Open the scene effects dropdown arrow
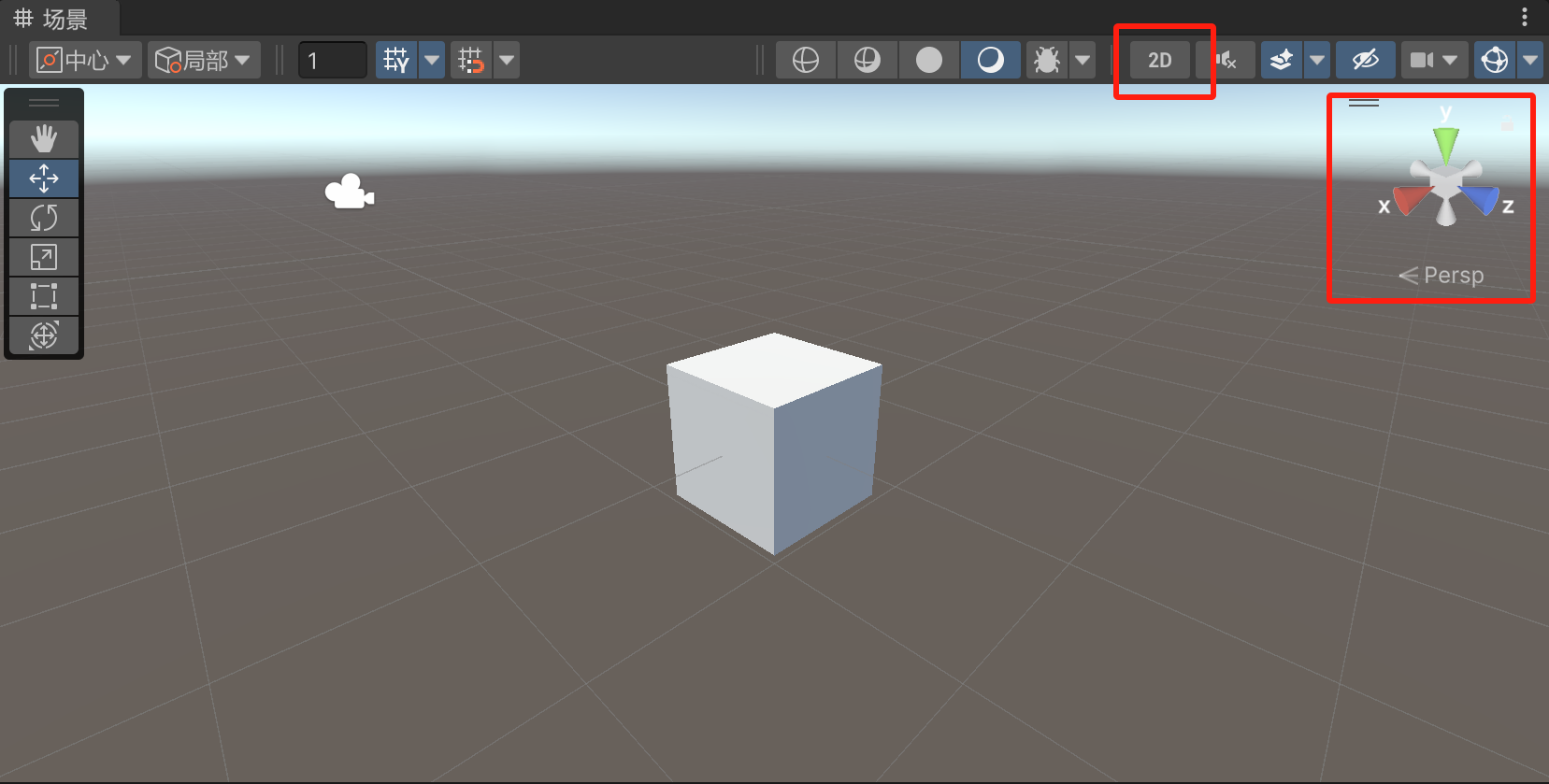The width and height of the screenshot is (1549, 784). coord(1317,60)
